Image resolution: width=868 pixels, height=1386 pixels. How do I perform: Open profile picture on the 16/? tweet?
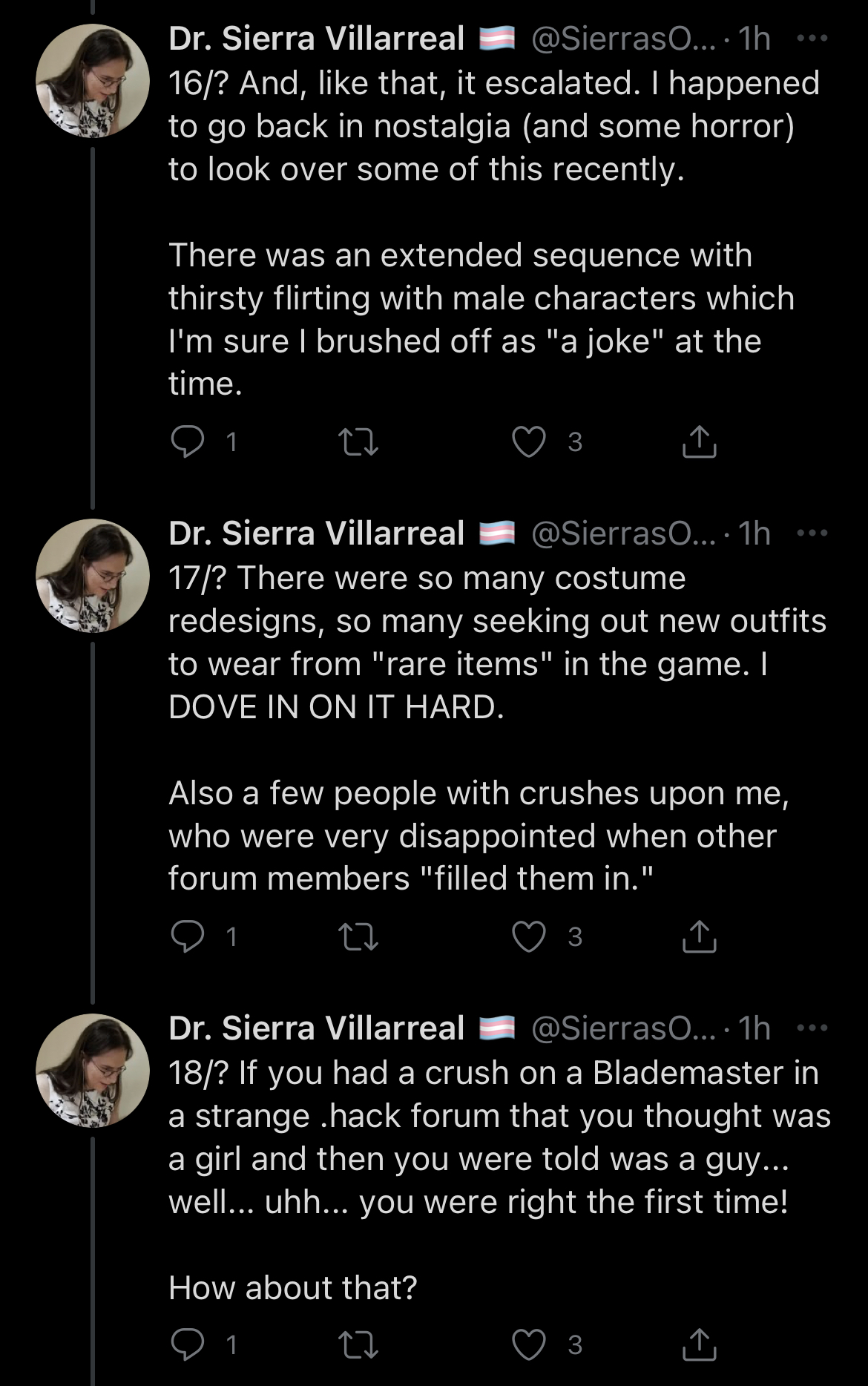click(x=93, y=81)
